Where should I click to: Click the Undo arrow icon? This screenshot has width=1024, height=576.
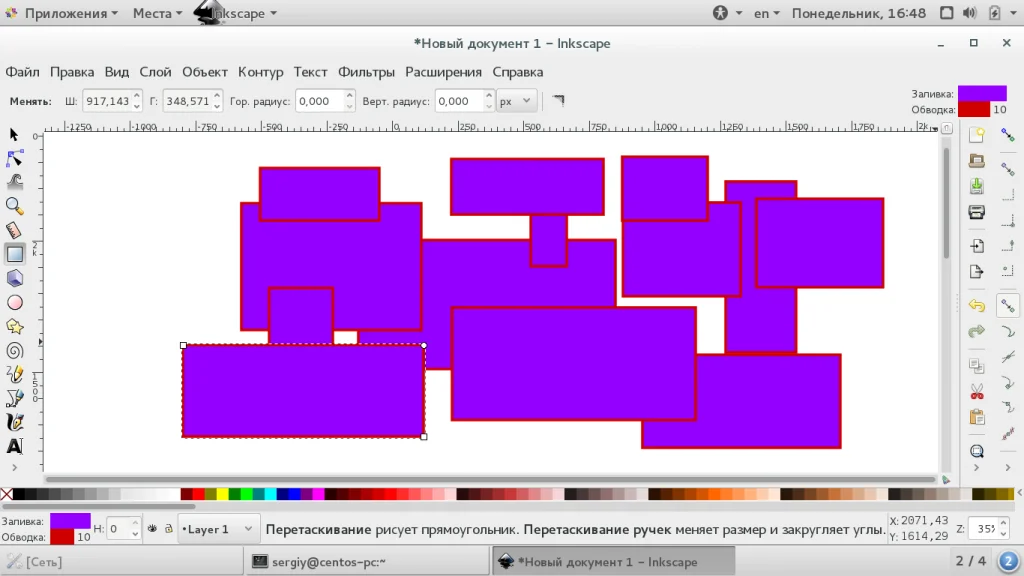976,305
